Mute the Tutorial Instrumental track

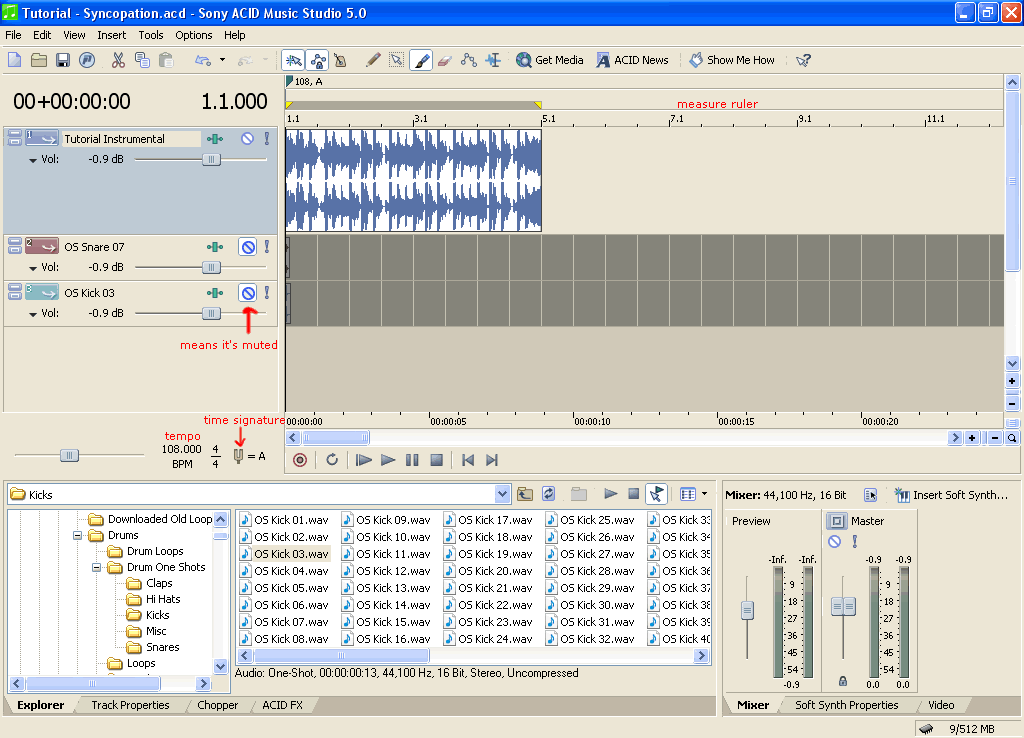(248, 138)
